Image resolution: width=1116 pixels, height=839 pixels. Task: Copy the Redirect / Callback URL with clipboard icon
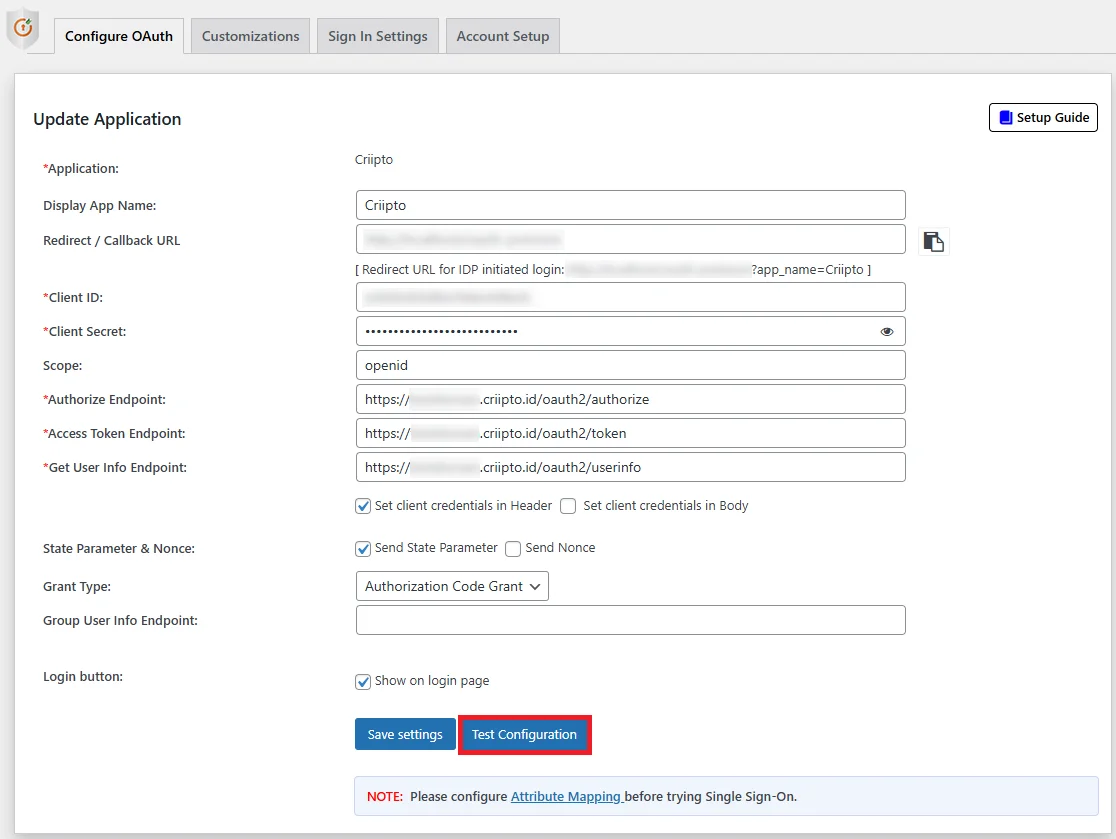pyautogui.click(x=933, y=241)
